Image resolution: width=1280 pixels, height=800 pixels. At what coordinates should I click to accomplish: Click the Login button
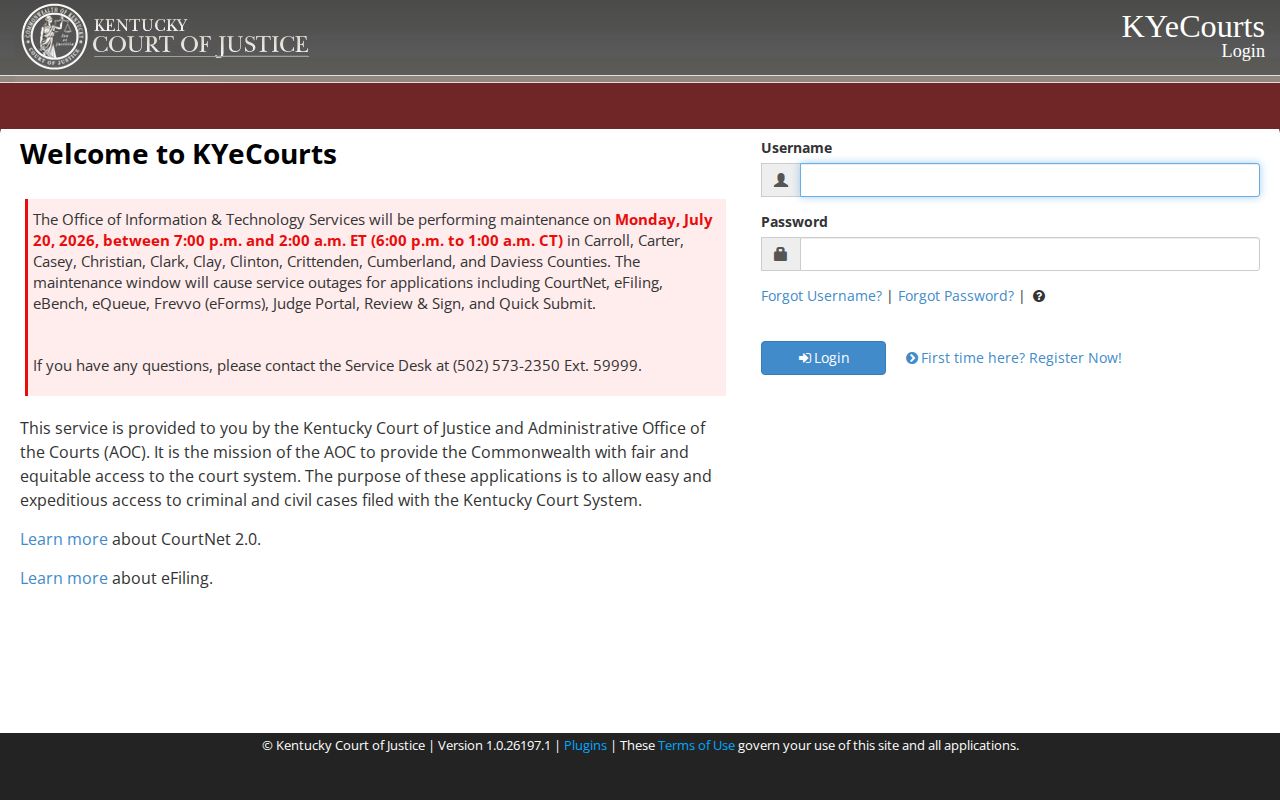tap(823, 358)
